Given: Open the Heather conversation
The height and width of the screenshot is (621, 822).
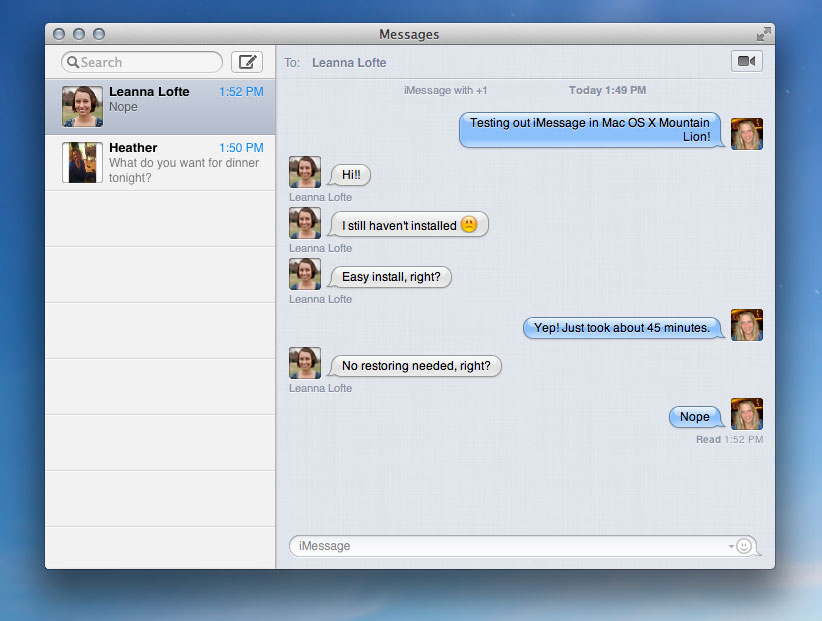Looking at the screenshot, I should pos(160,162).
